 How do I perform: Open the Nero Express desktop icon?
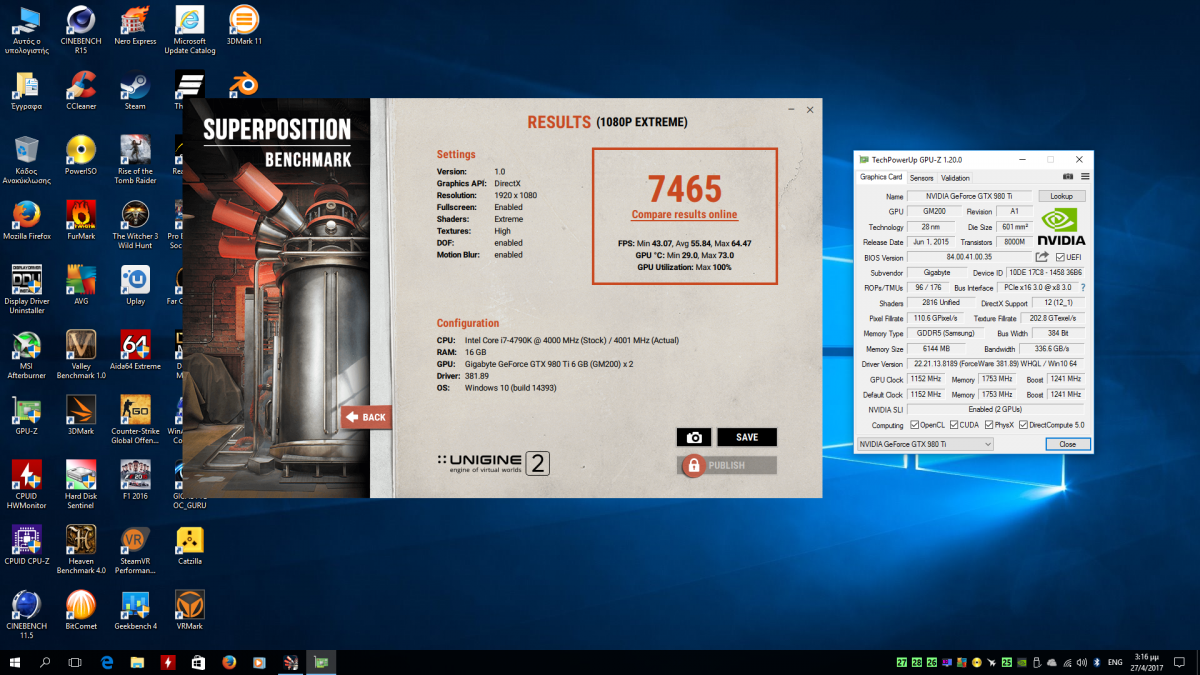coord(135,27)
